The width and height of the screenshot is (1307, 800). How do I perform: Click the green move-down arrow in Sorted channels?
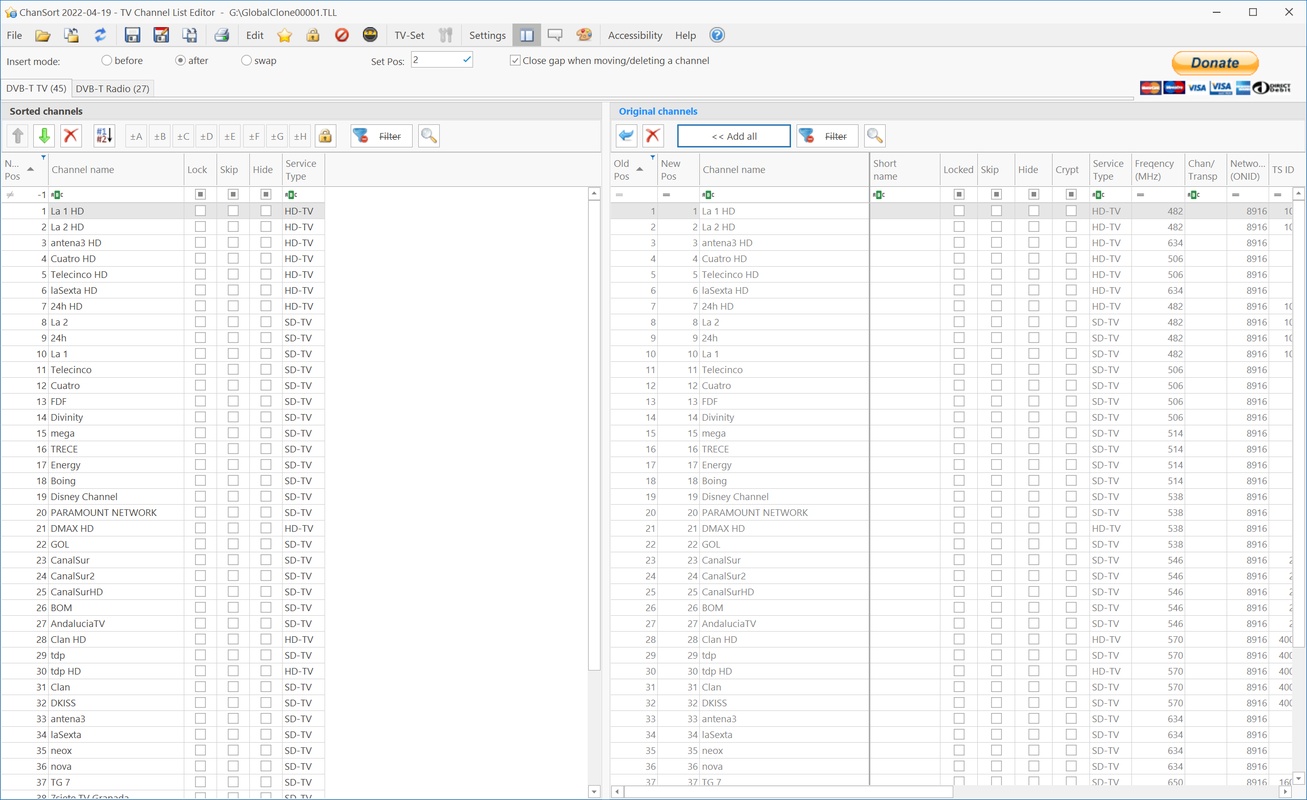click(x=44, y=136)
